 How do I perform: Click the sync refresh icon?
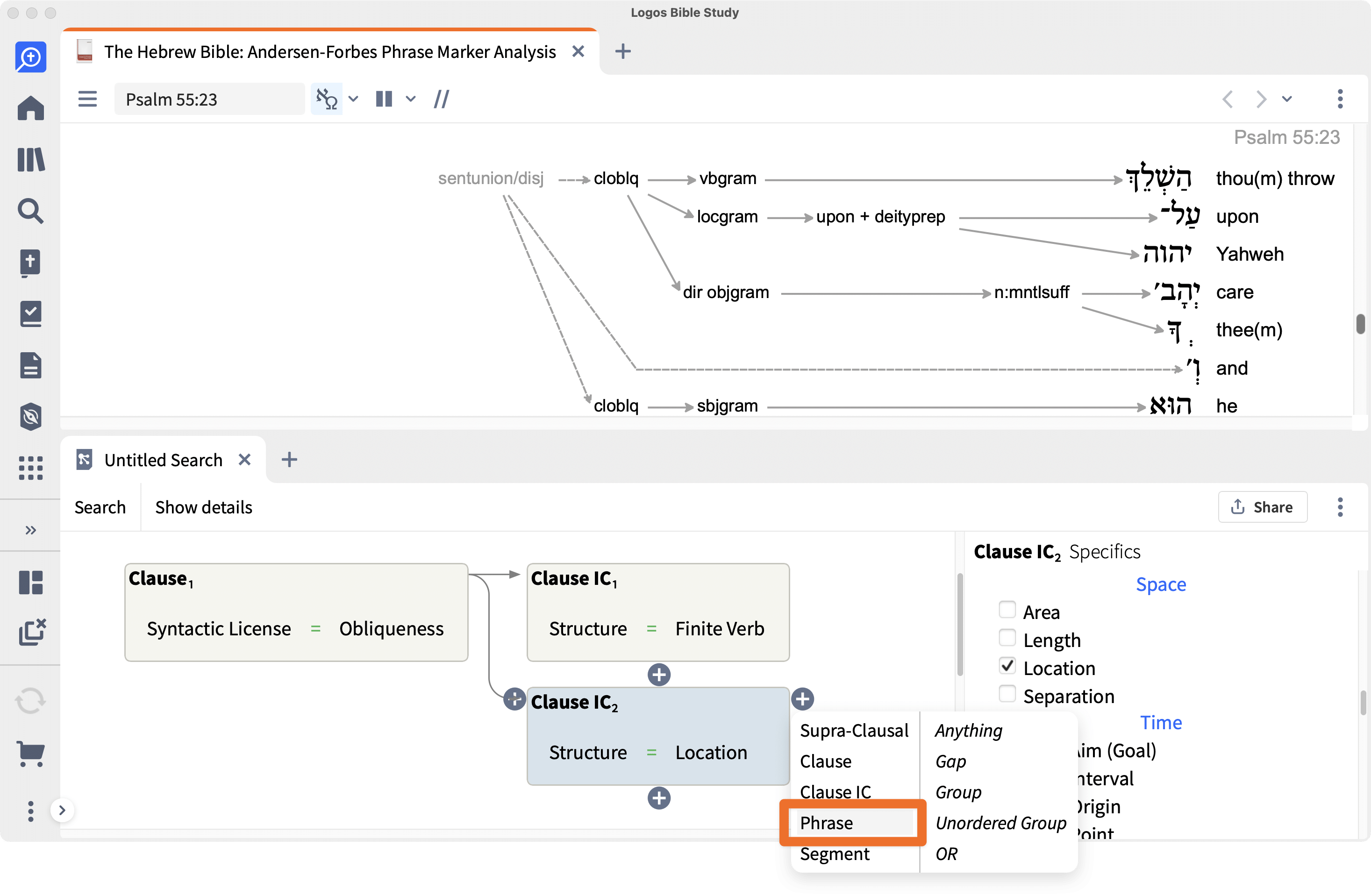(30, 701)
